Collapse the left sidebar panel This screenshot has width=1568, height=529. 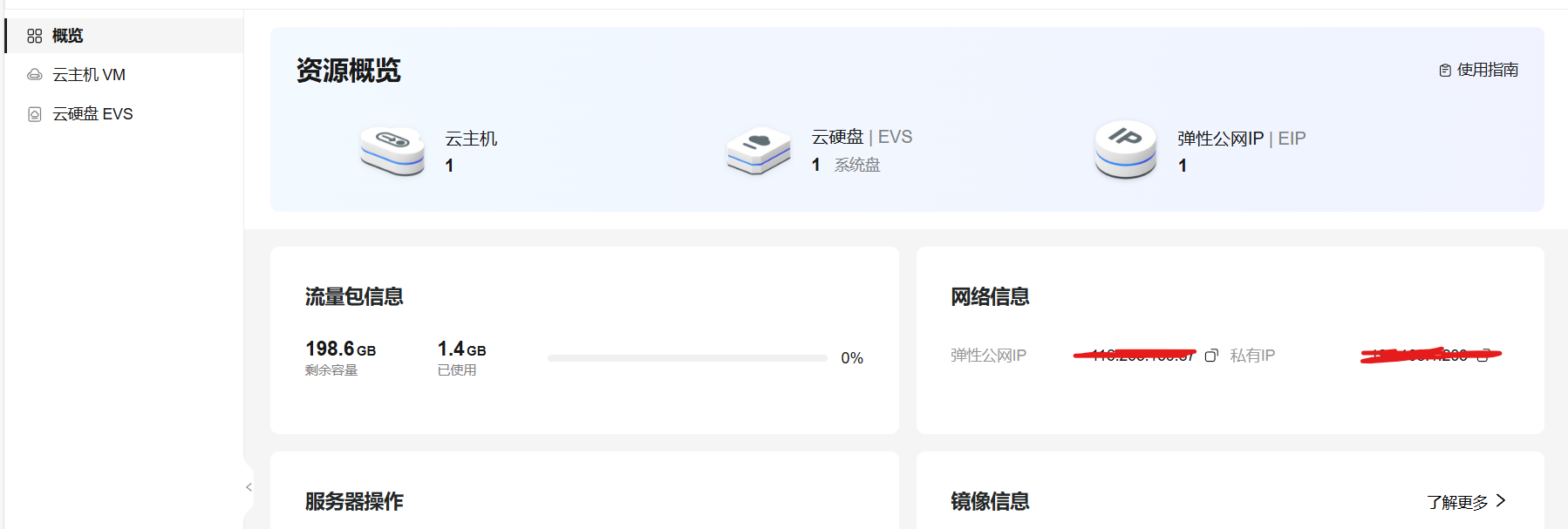(x=249, y=487)
